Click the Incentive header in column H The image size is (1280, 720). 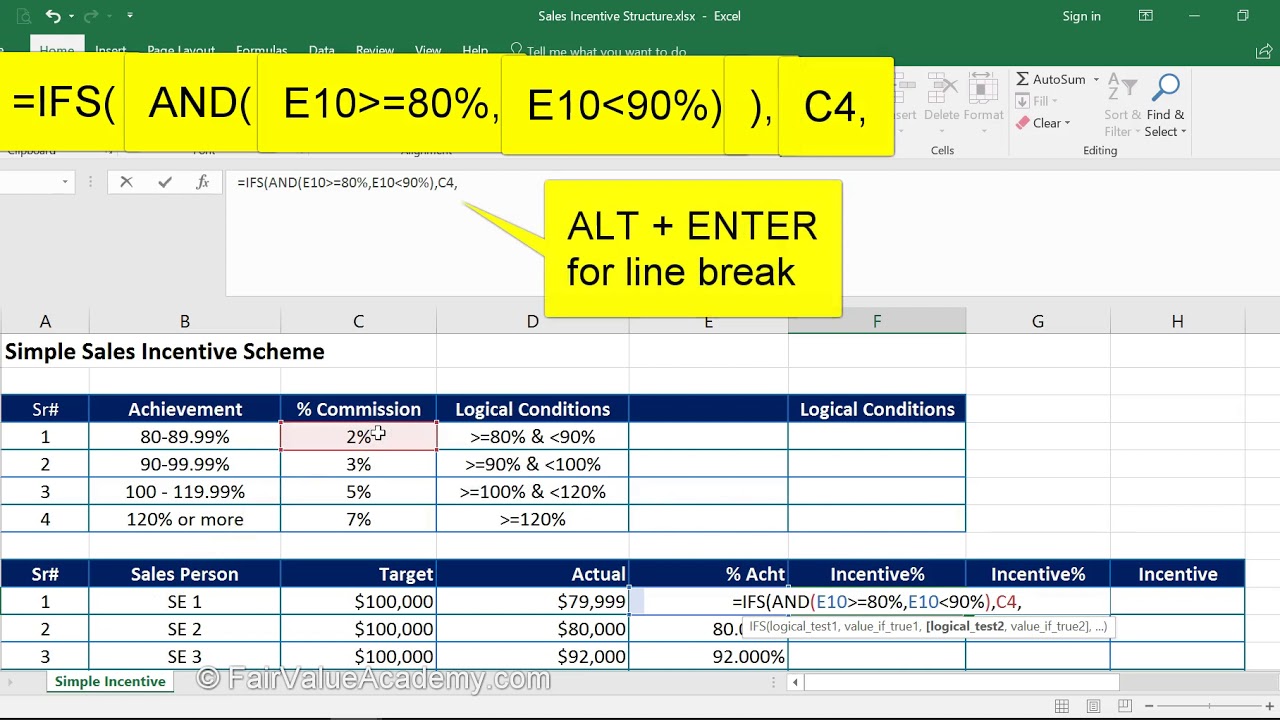(x=1177, y=574)
